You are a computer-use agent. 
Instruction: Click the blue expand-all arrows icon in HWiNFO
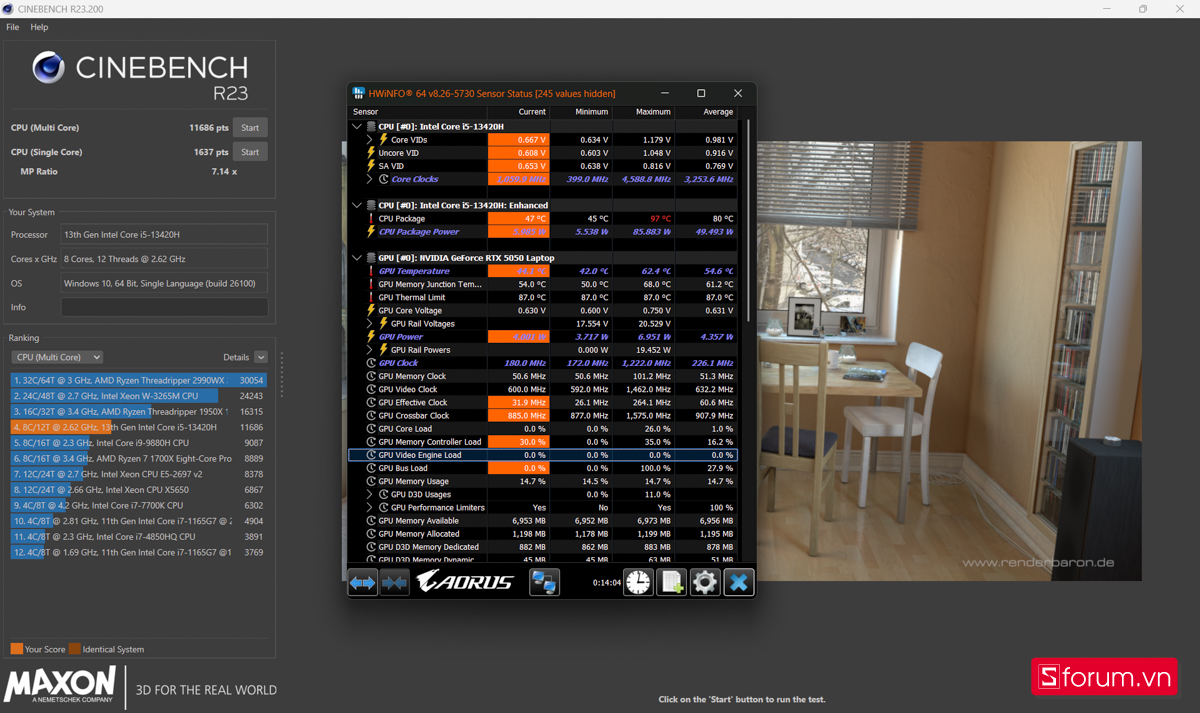[363, 582]
